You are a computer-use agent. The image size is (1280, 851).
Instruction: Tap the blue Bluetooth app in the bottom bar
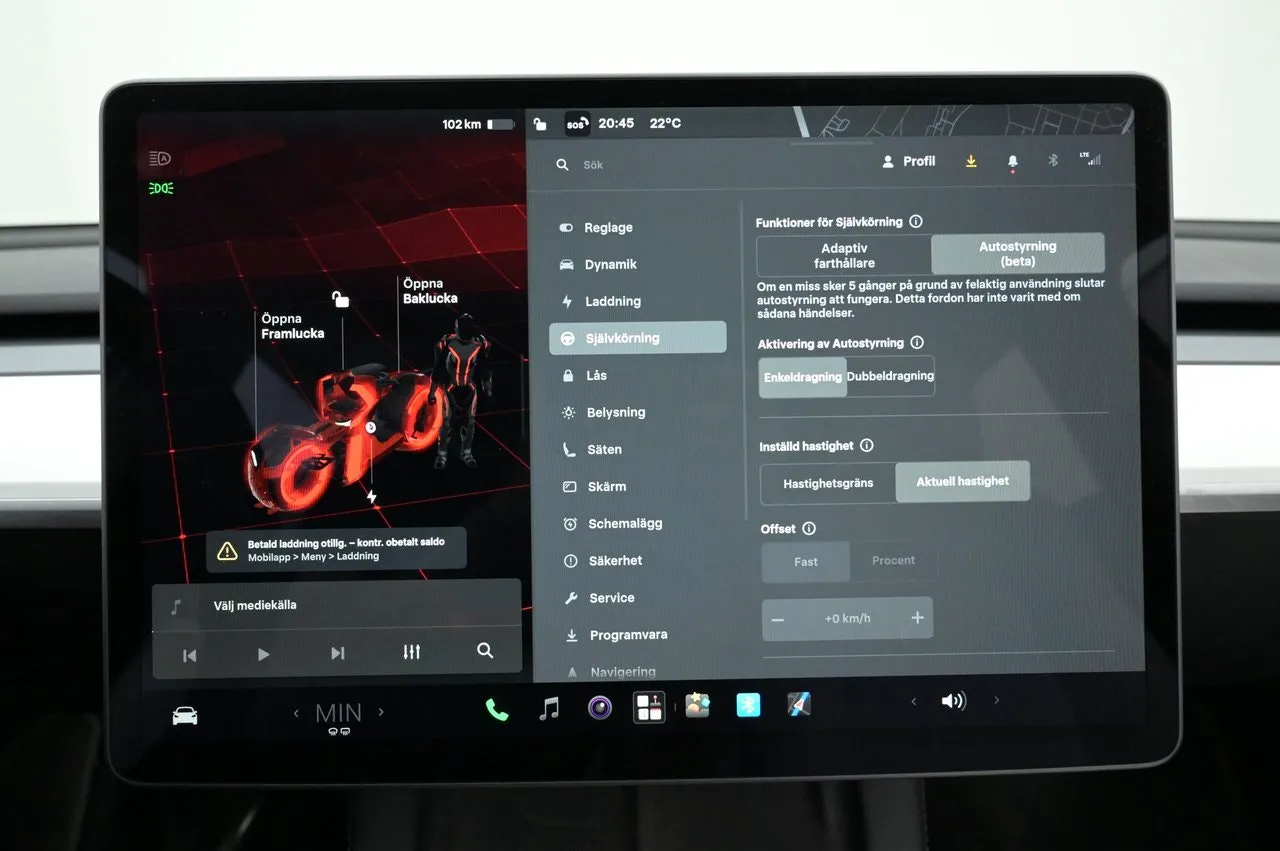748,706
